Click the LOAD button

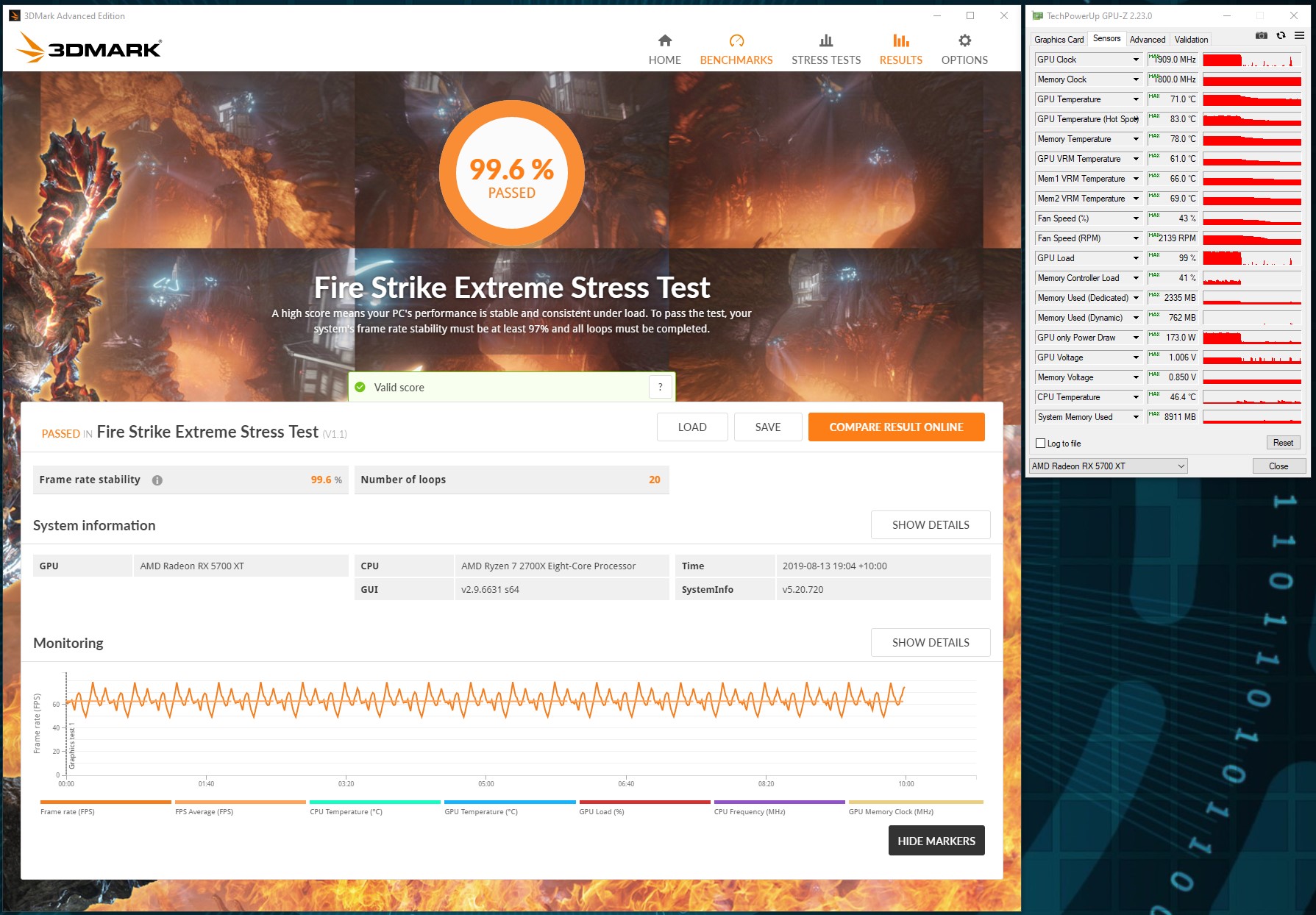[692, 427]
